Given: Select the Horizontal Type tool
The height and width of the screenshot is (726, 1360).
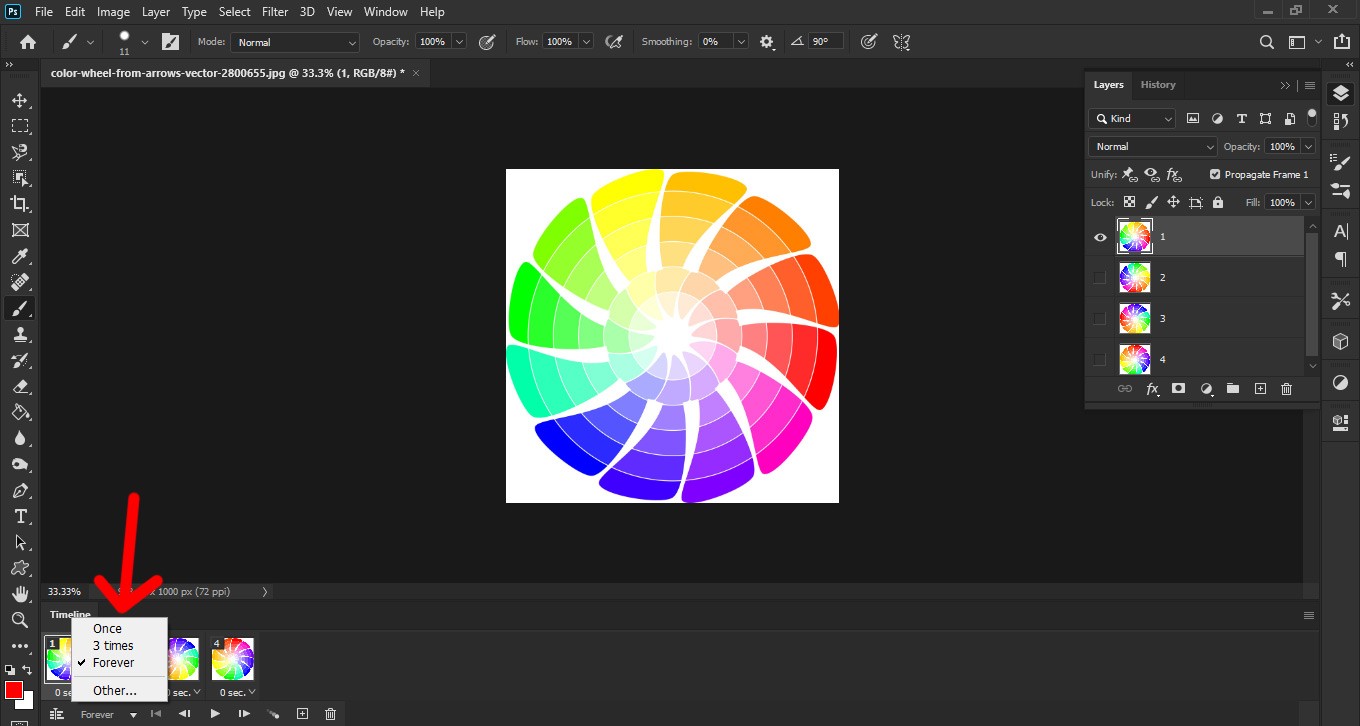Looking at the screenshot, I should point(19,516).
